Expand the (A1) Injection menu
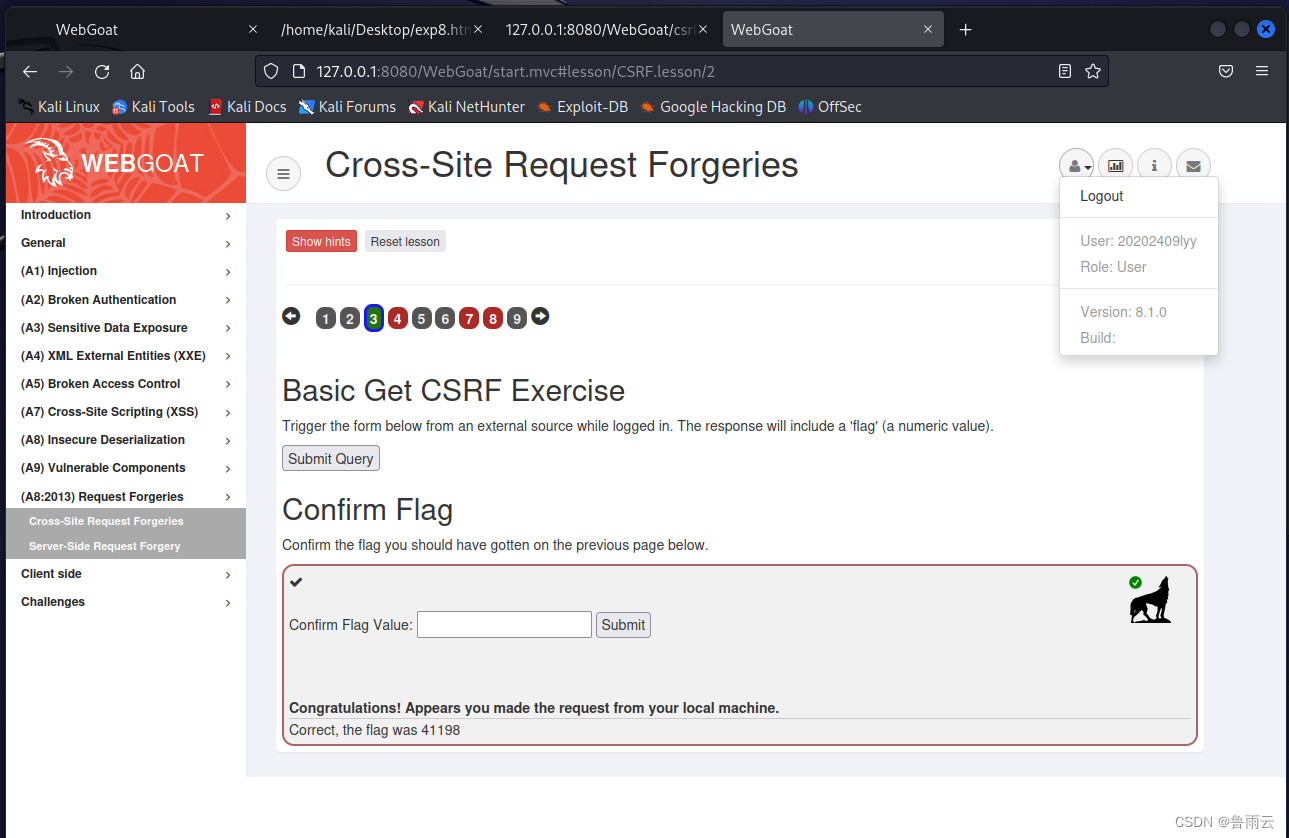This screenshot has height=838, width=1289. click(125, 271)
